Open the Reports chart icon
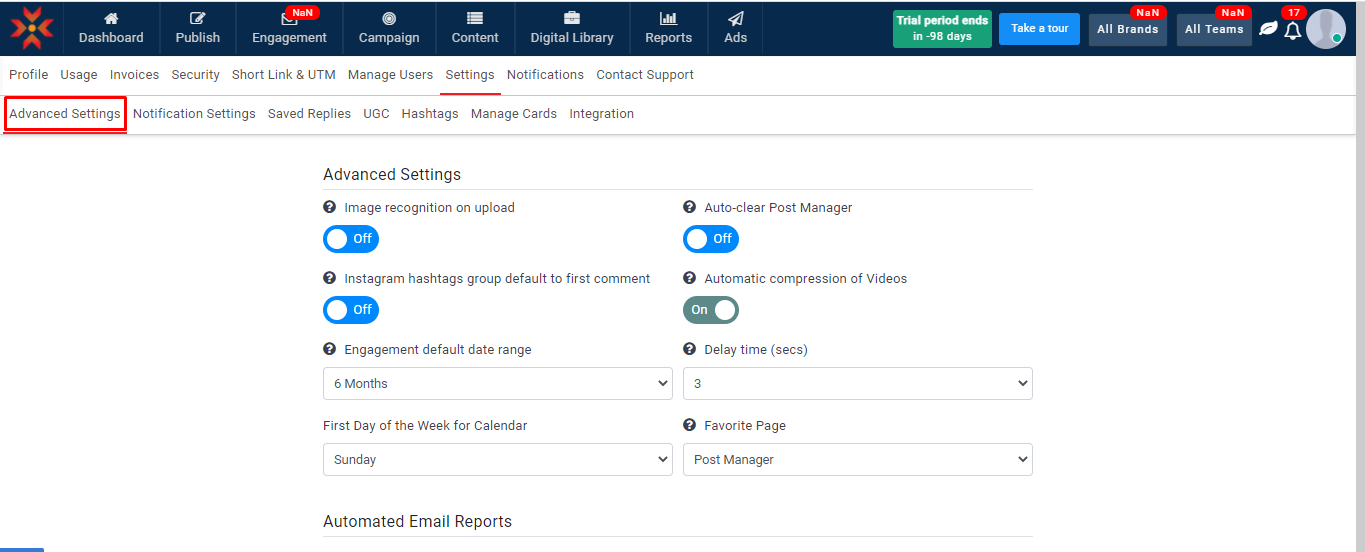The width and height of the screenshot is (1365, 552). [x=668, y=18]
